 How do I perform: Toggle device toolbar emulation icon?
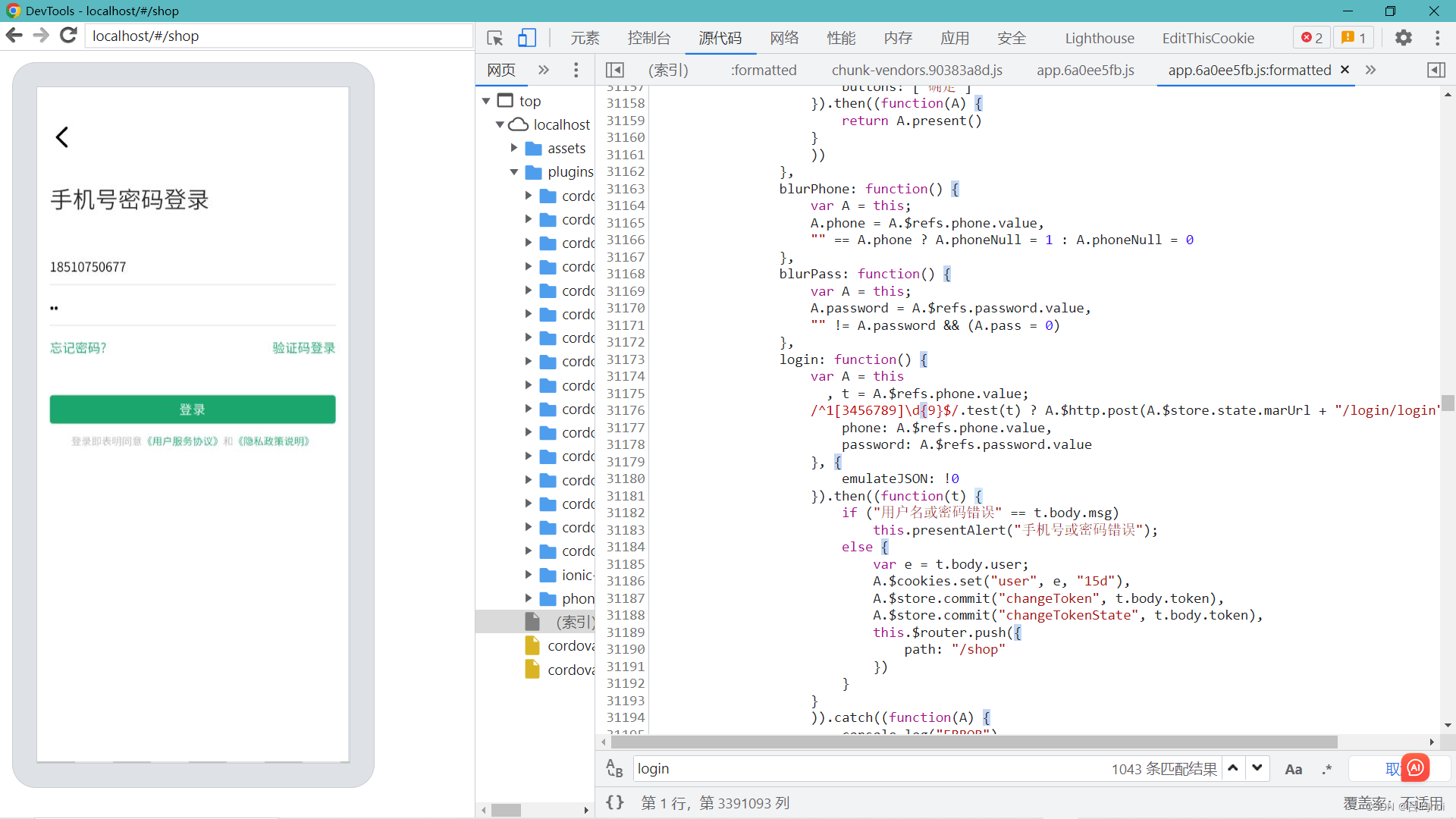pyautogui.click(x=527, y=38)
